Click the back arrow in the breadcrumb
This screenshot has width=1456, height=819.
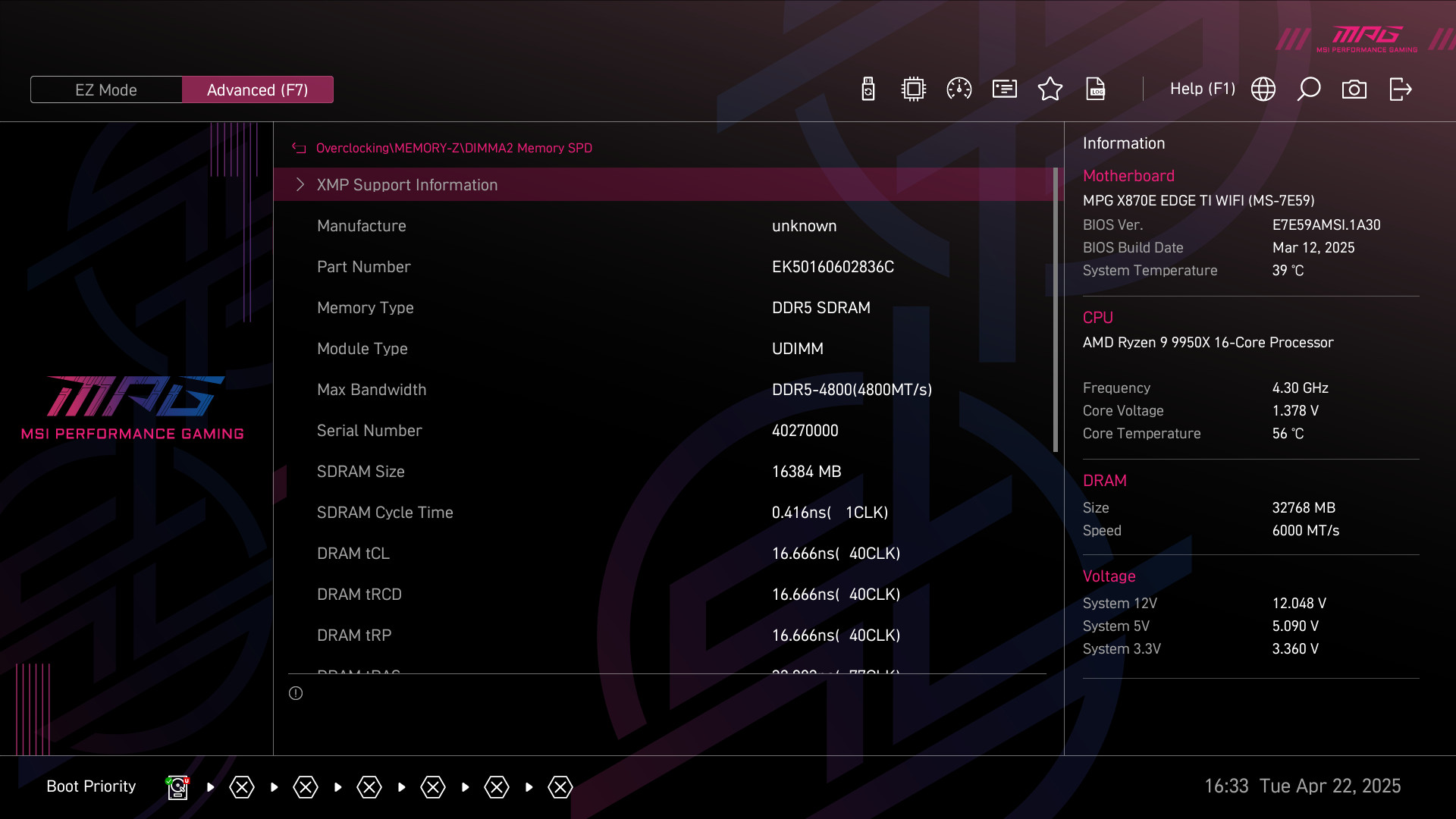(299, 148)
